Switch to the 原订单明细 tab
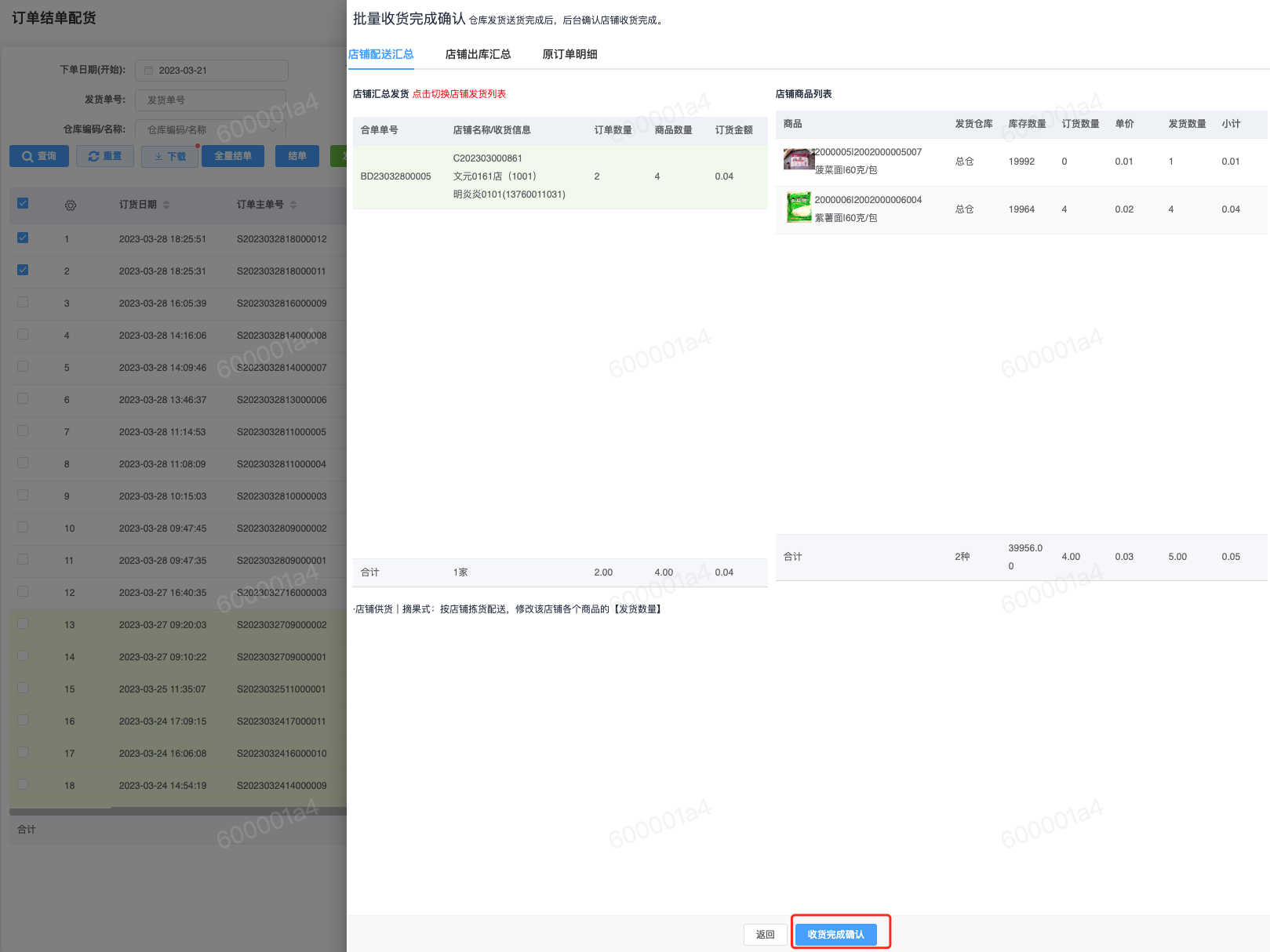The image size is (1270, 952). (x=569, y=54)
